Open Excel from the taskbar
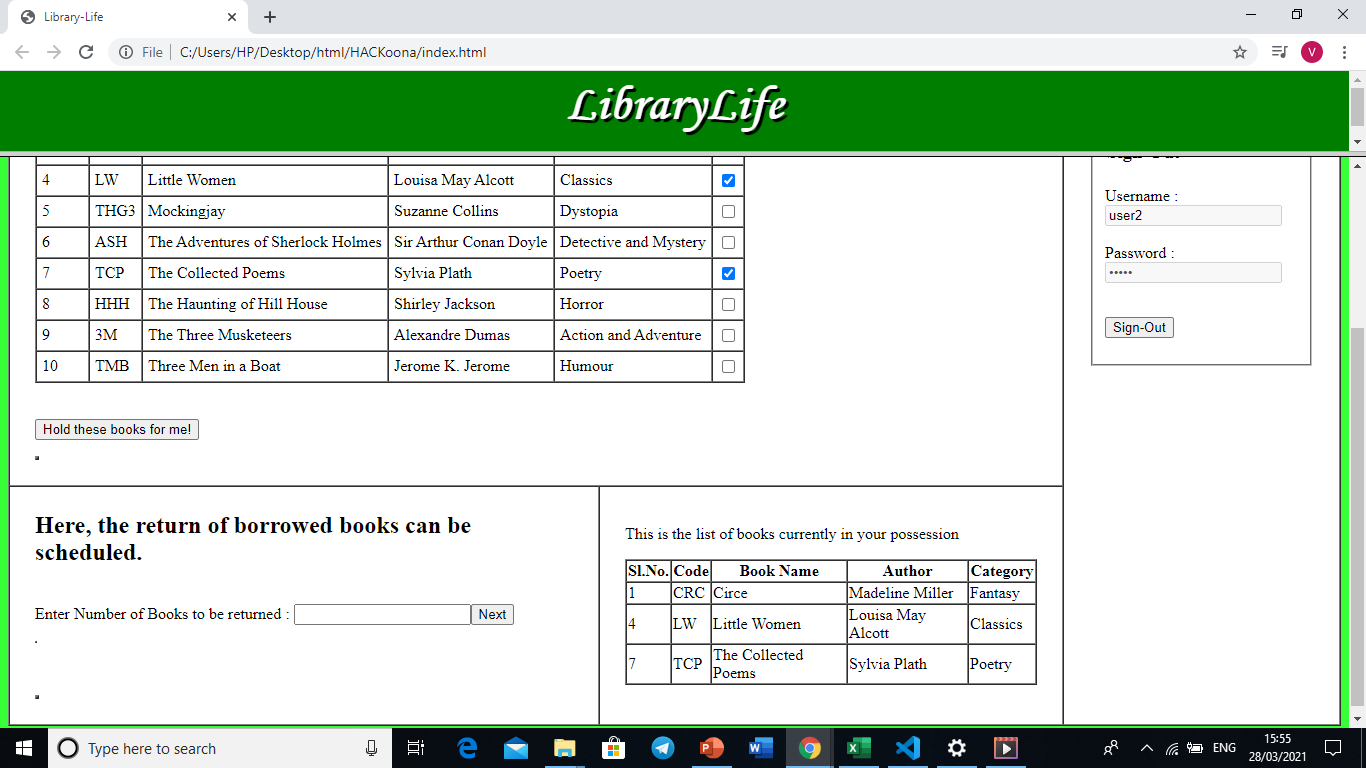This screenshot has width=1366, height=768. 858,748
